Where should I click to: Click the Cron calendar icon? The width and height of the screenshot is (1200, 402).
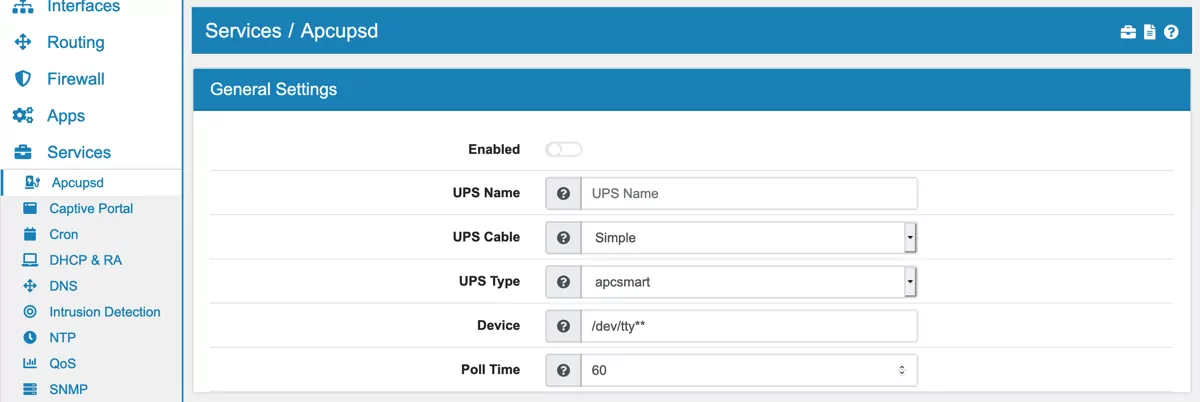(30, 234)
